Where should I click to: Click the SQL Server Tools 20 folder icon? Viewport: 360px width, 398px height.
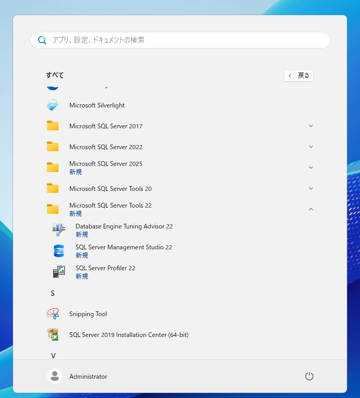click(x=52, y=189)
